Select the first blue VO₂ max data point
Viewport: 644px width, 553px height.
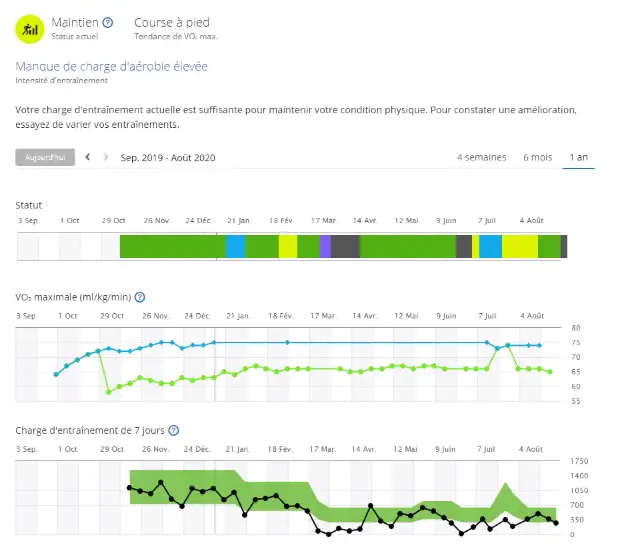pos(56,374)
